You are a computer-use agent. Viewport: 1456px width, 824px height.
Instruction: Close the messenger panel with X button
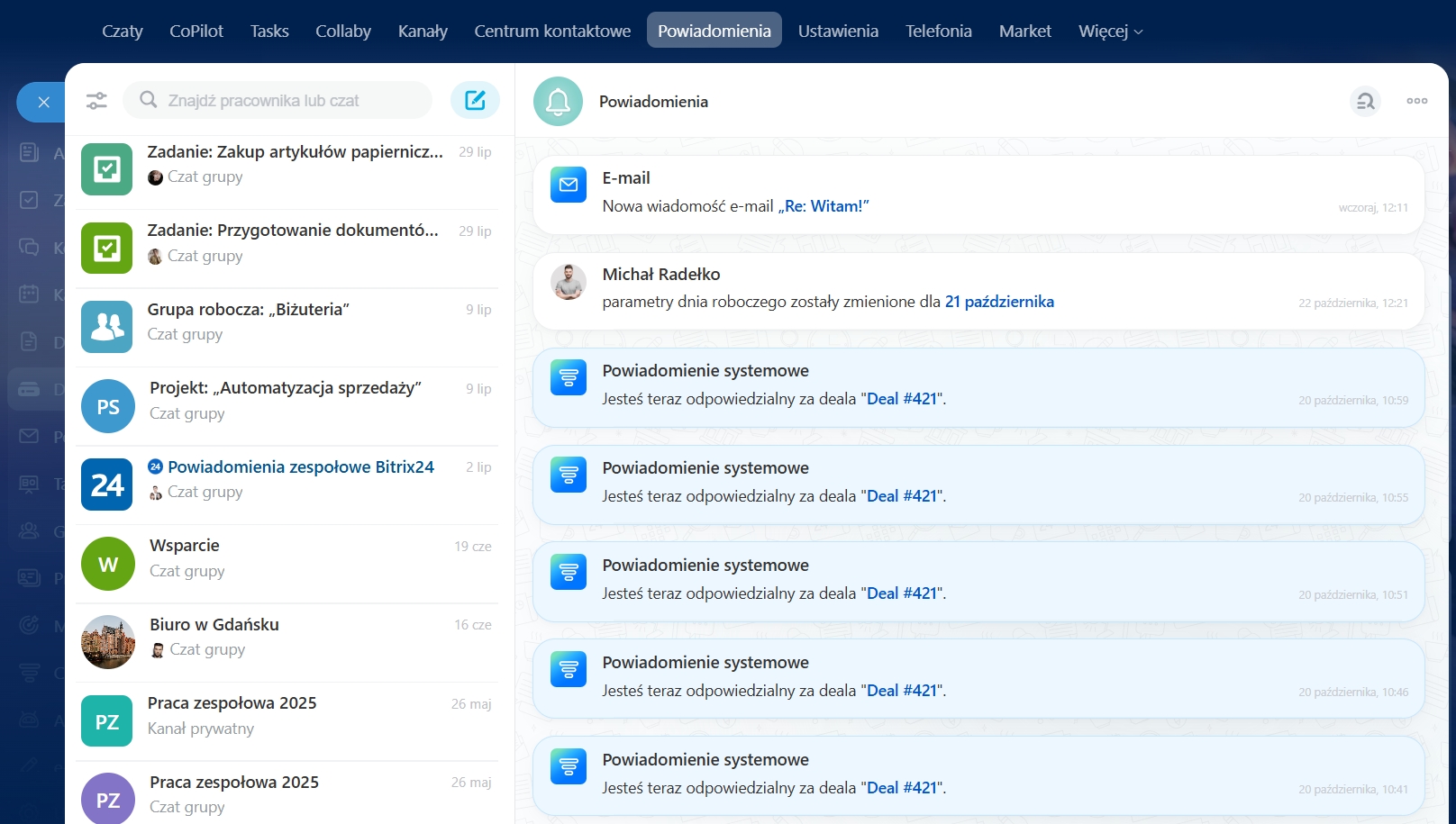43,103
